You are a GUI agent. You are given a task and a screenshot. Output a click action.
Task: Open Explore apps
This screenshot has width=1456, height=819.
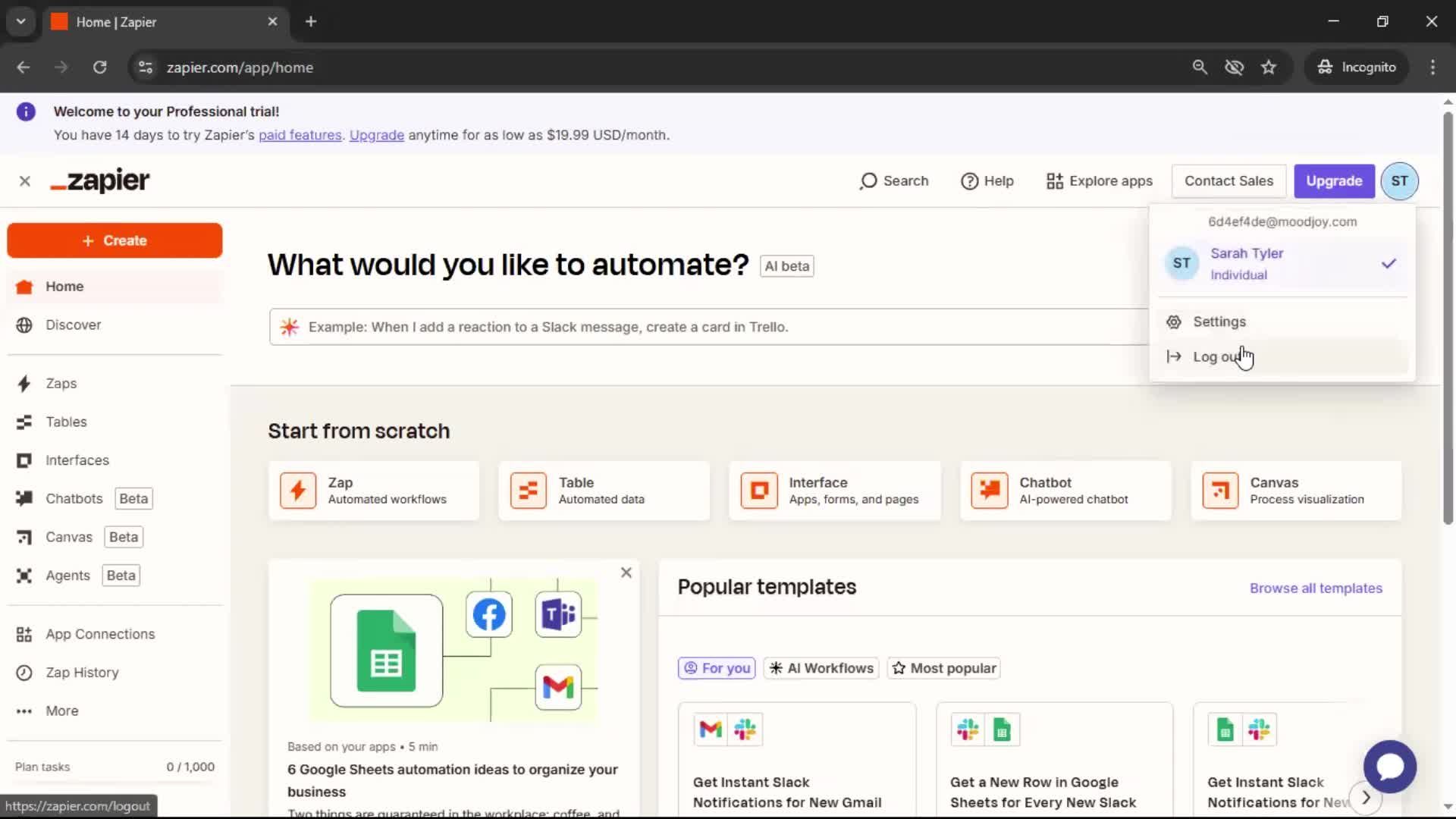(1100, 181)
